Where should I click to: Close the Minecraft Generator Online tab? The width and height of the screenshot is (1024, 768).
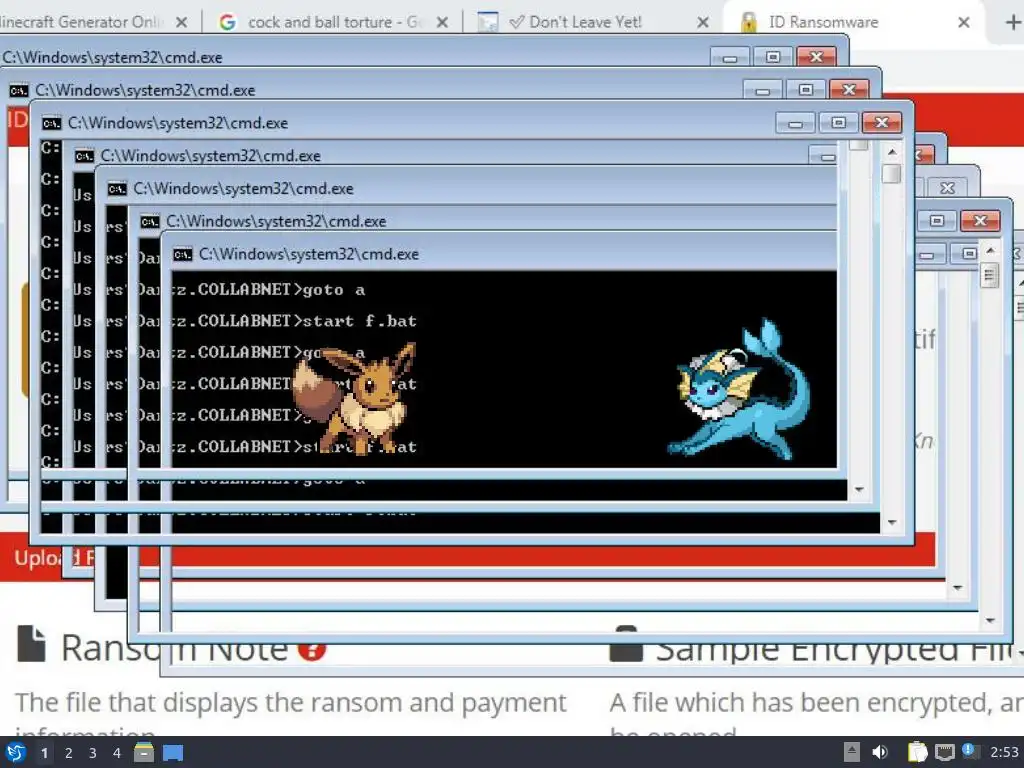pos(182,22)
